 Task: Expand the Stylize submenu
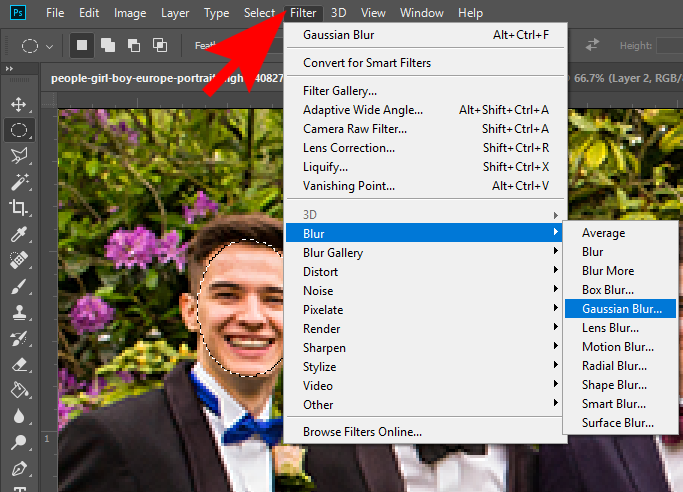click(424, 367)
